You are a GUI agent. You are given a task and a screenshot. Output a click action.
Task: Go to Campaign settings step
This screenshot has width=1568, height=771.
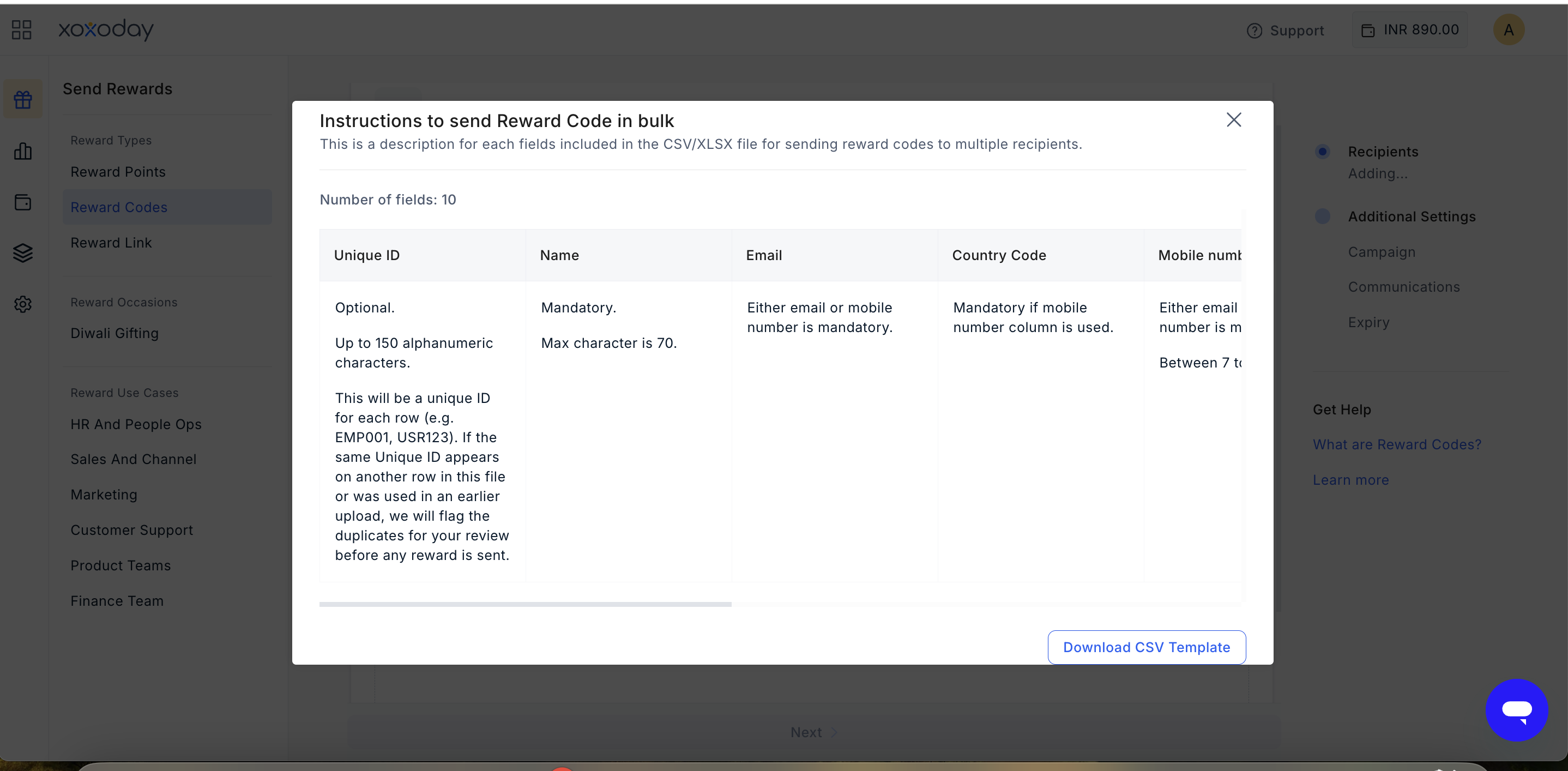tap(1382, 252)
